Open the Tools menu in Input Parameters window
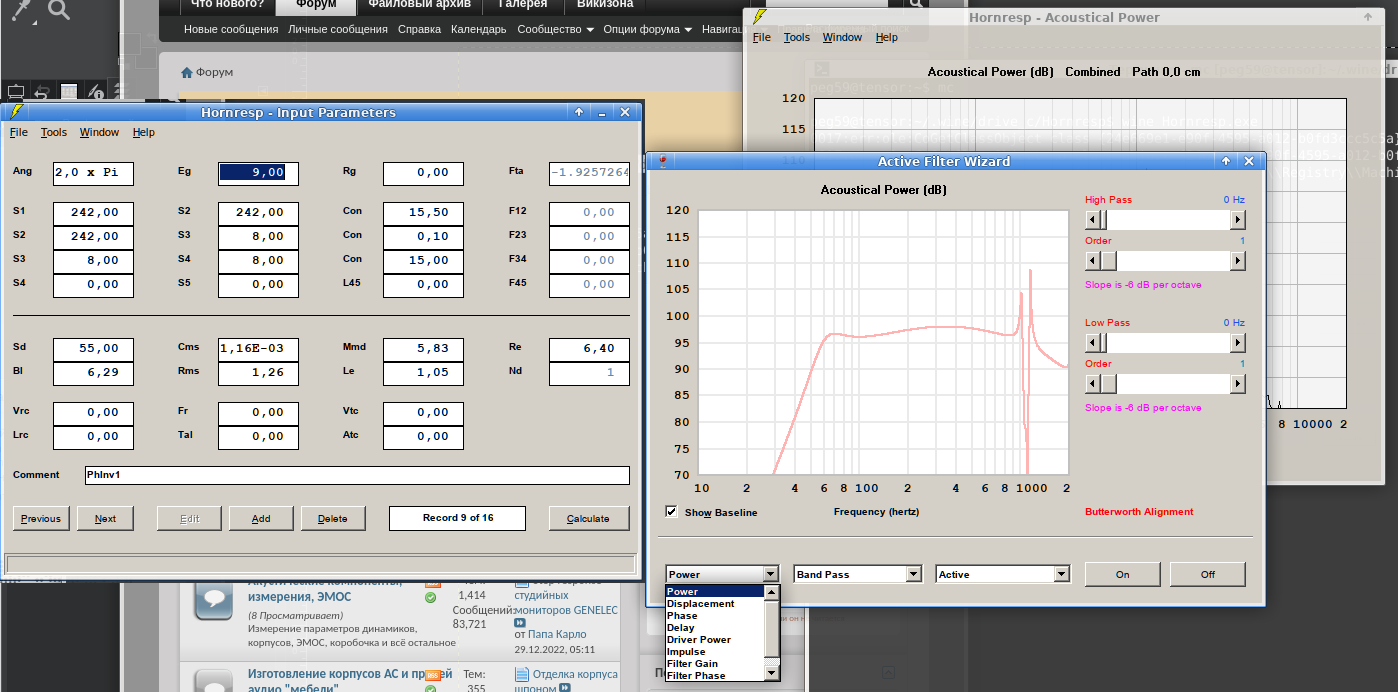 coord(54,132)
